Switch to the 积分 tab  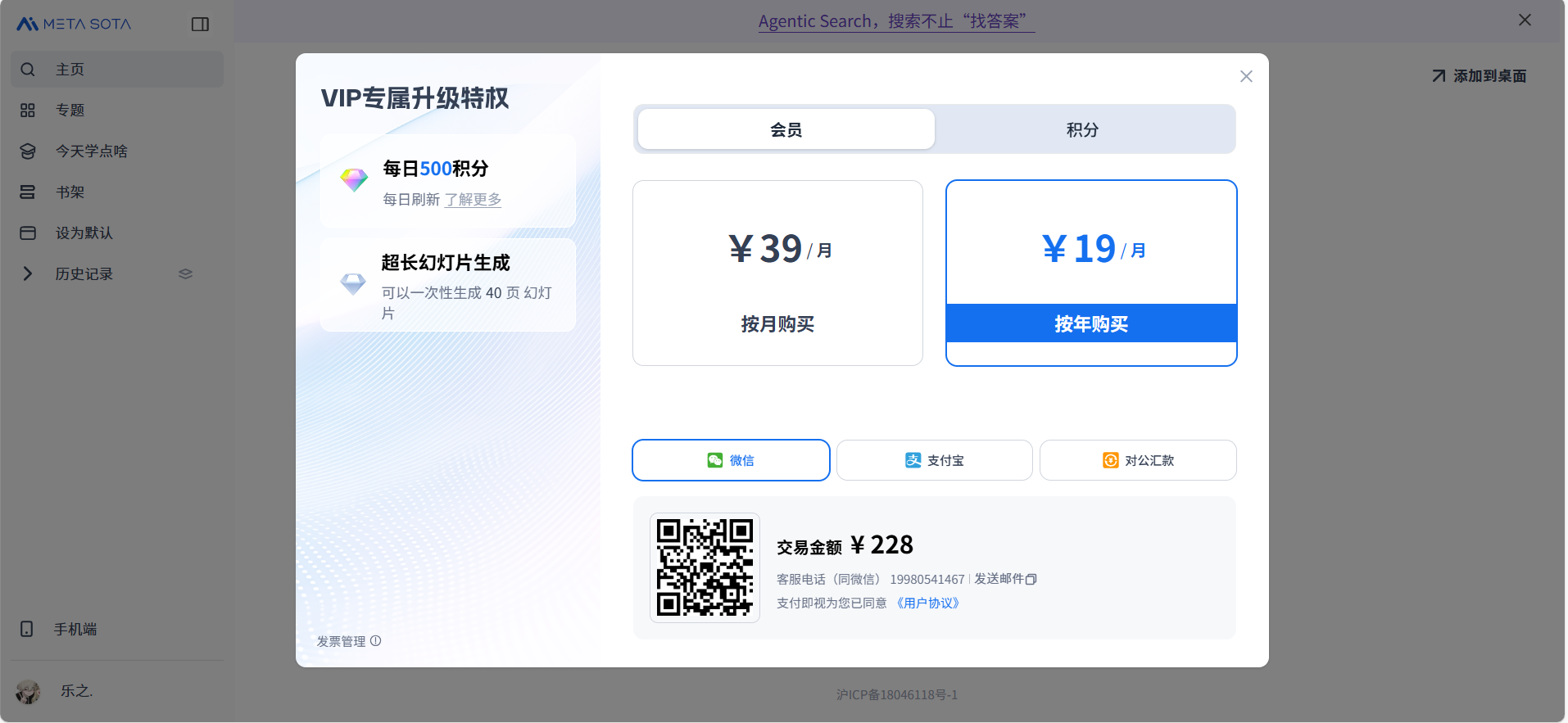click(1082, 129)
